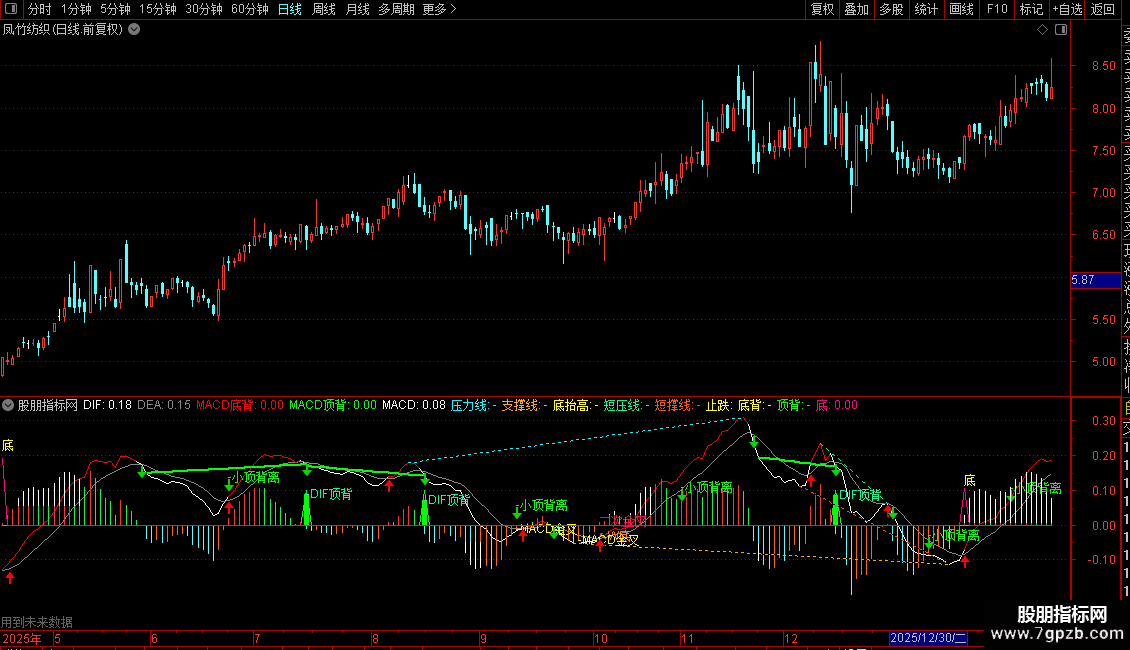Click the MACD底背: 0.00 label
This screenshot has width=1130, height=650.
pos(240,405)
